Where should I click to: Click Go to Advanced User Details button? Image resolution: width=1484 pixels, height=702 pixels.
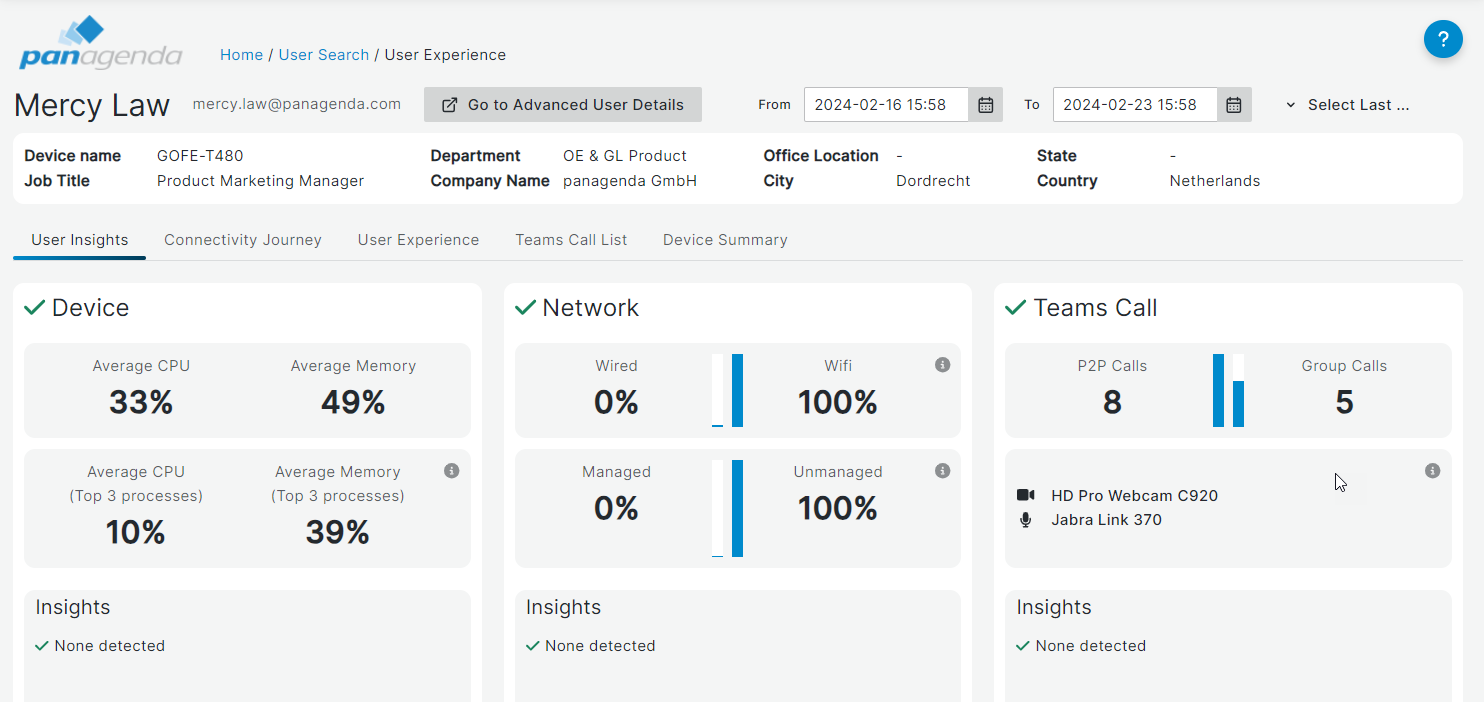[x=563, y=105]
